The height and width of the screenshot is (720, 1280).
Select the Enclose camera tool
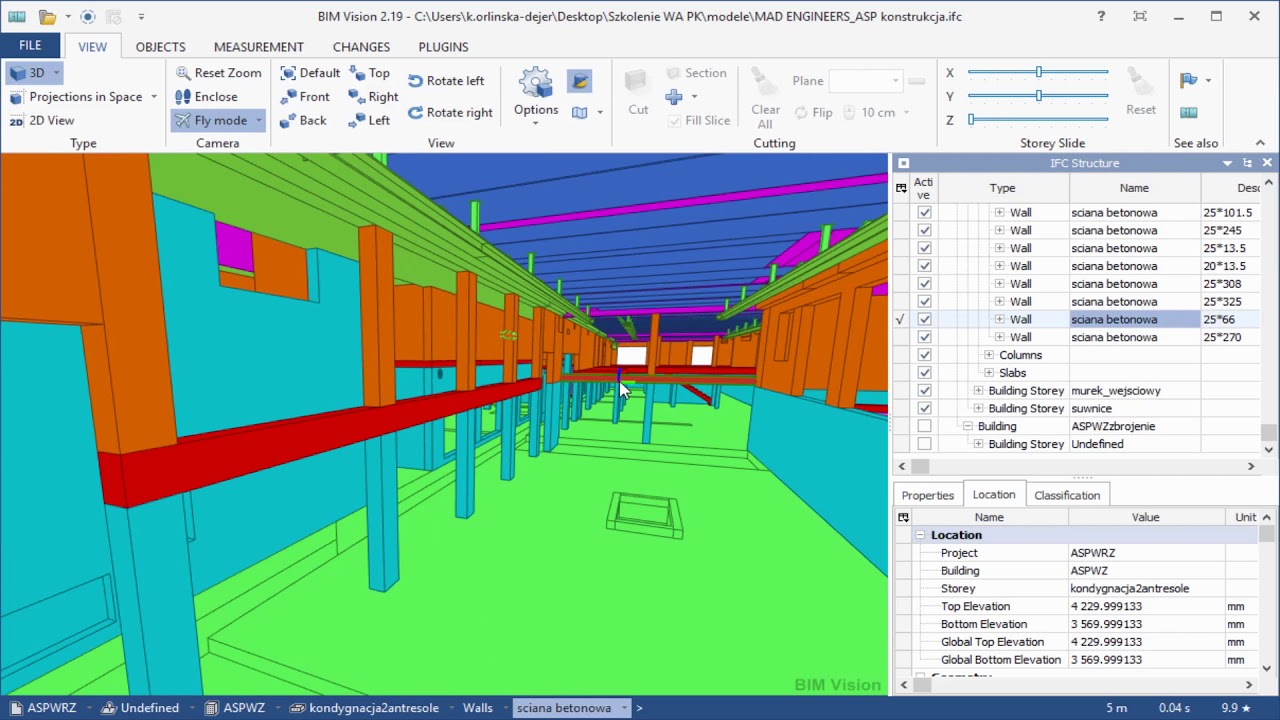[x=206, y=97]
